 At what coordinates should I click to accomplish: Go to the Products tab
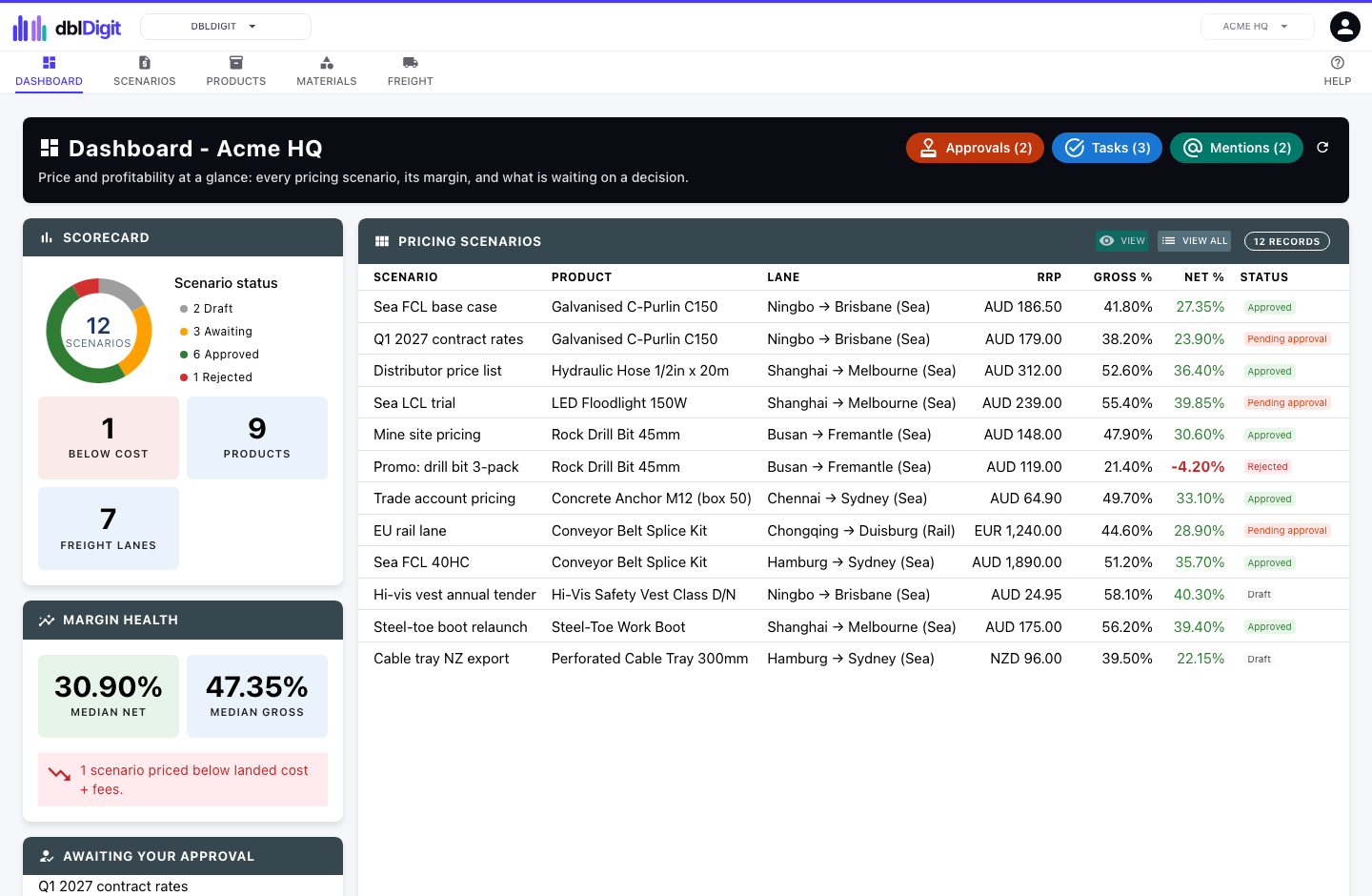click(236, 71)
